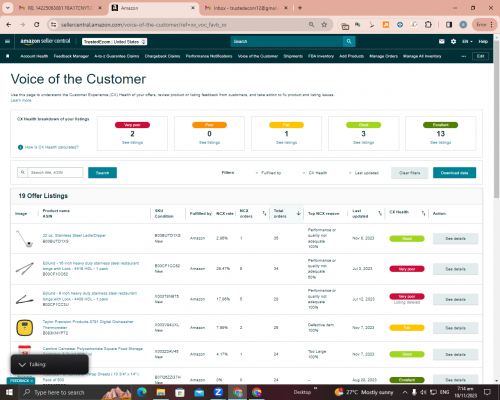Click the info icon next to How is CX Health calculated
The width and height of the screenshot is (500, 400).
coord(20,147)
